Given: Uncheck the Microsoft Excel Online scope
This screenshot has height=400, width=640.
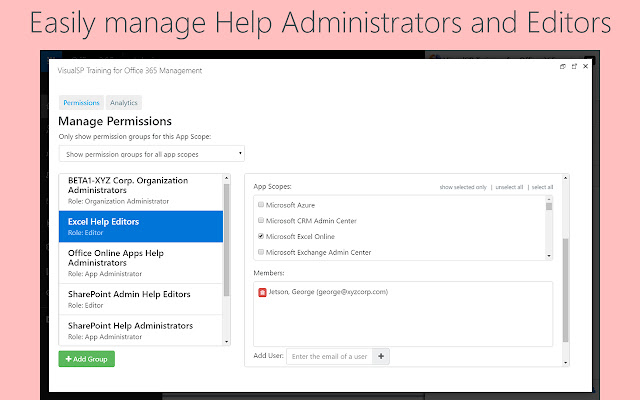Looking at the screenshot, I should click(261, 236).
